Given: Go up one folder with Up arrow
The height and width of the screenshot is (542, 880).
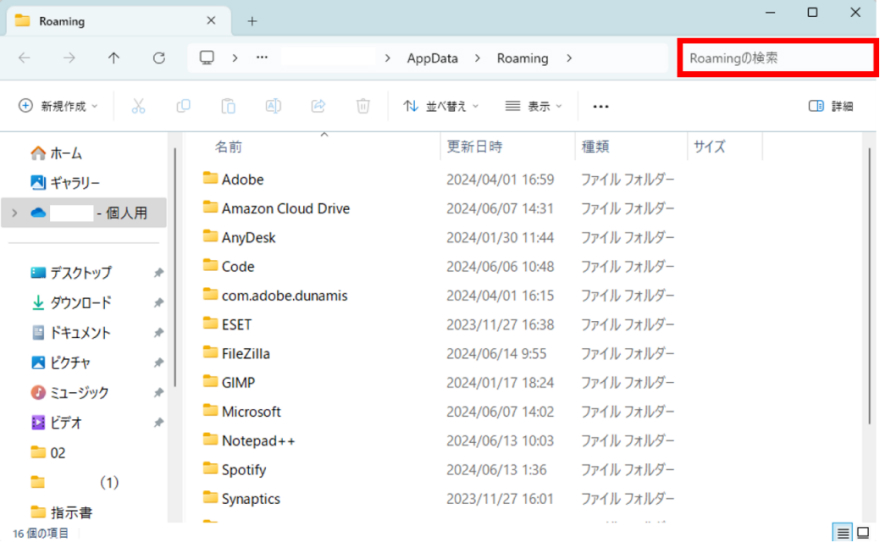Looking at the screenshot, I should point(114,58).
